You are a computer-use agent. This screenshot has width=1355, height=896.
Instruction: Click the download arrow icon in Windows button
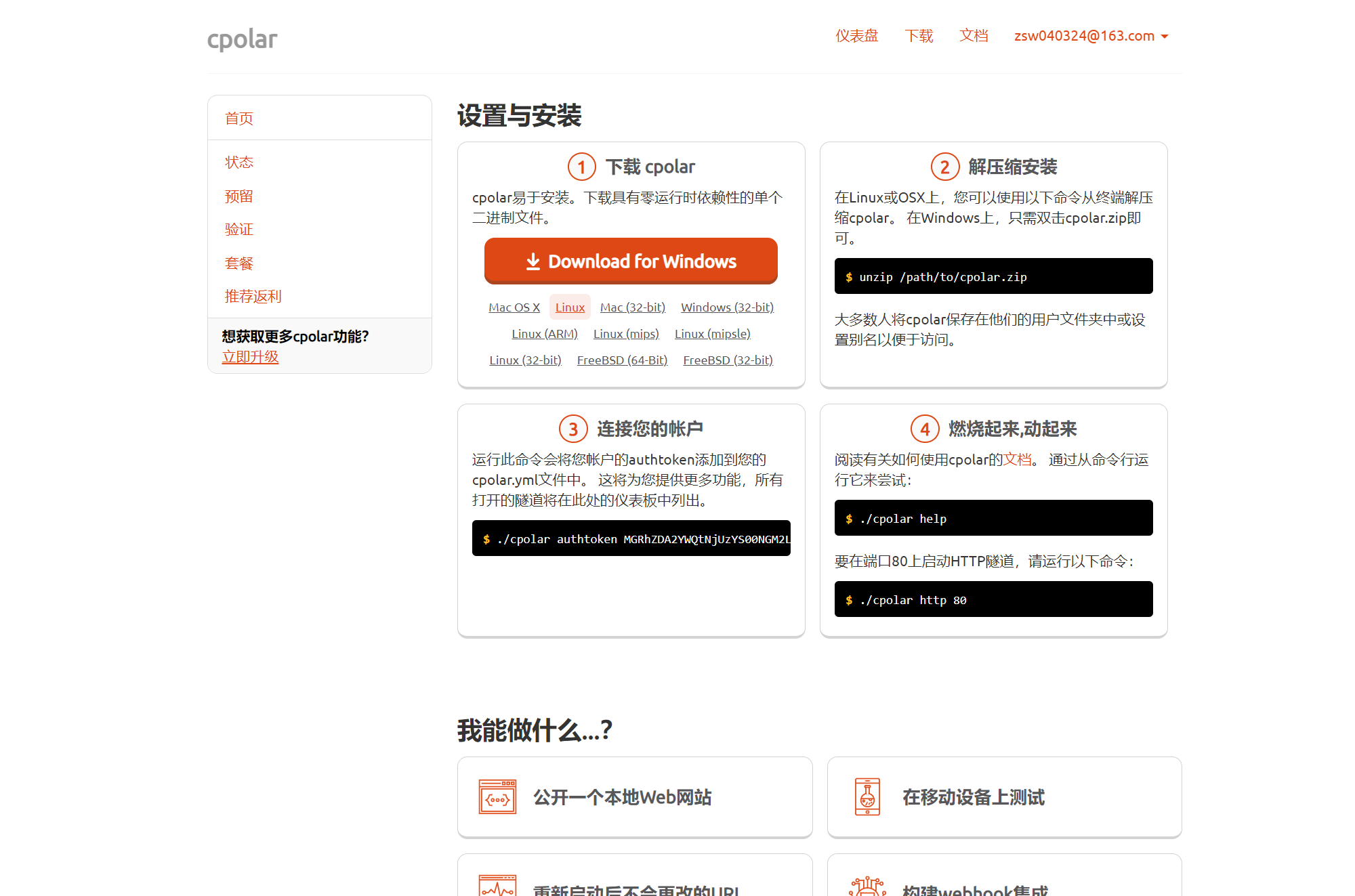[x=533, y=261]
